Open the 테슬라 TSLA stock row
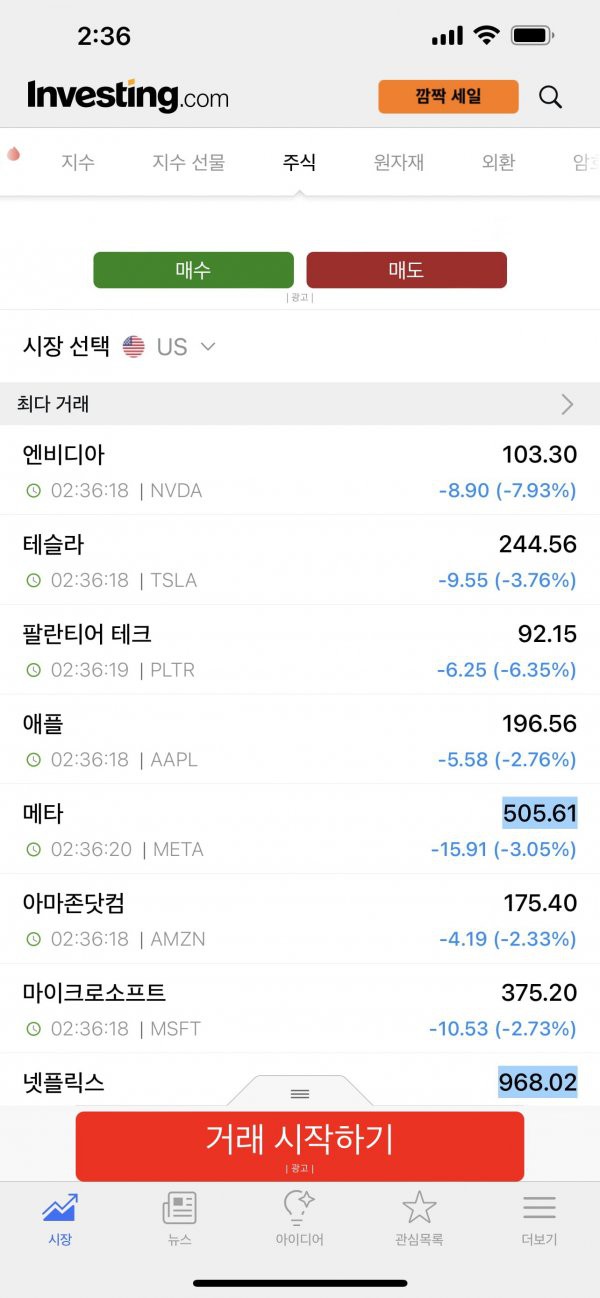The width and height of the screenshot is (600, 1298). click(x=300, y=560)
